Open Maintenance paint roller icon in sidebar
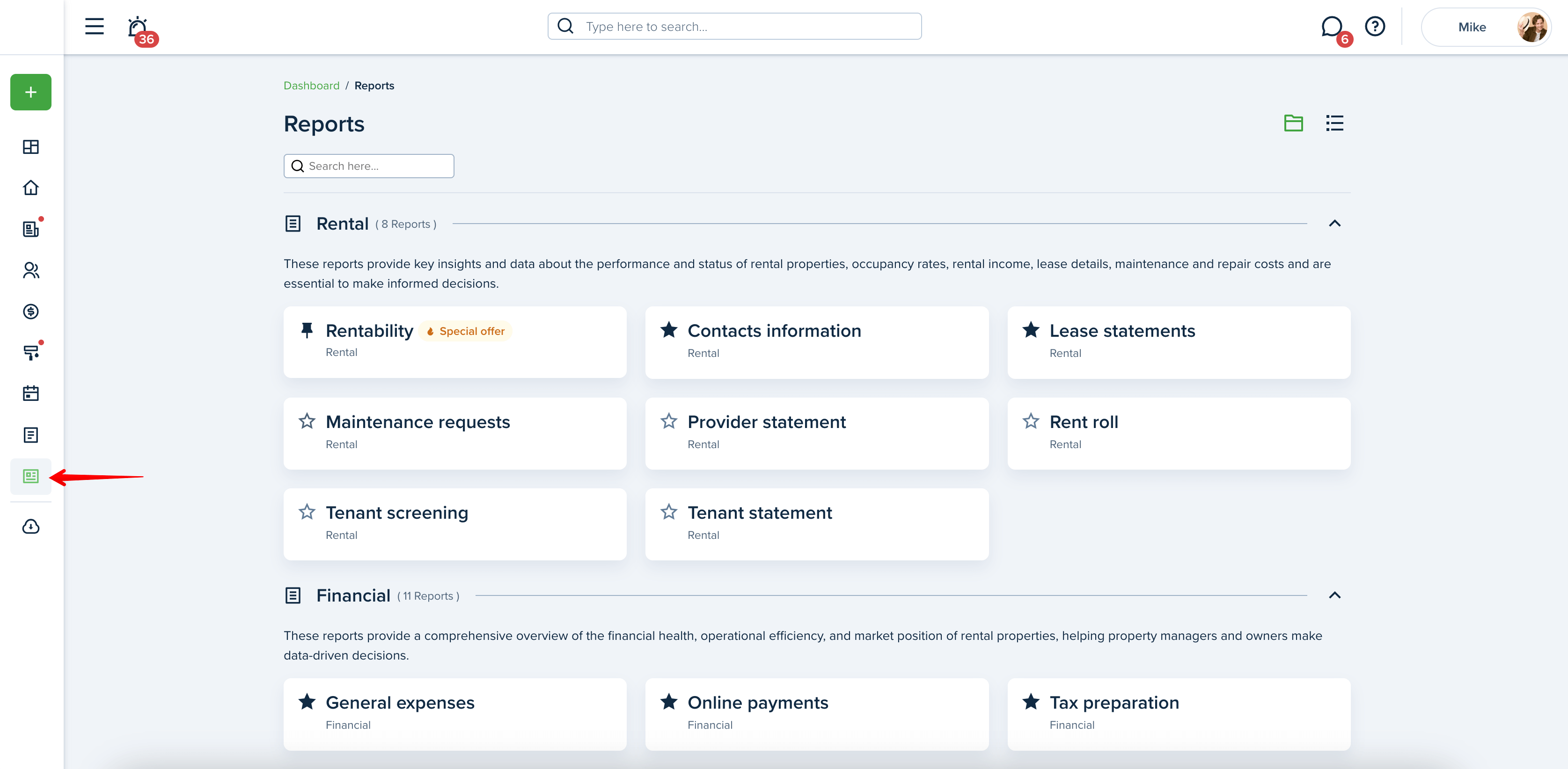The width and height of the screenshot is (1568, 769). [x=30, y=352]
